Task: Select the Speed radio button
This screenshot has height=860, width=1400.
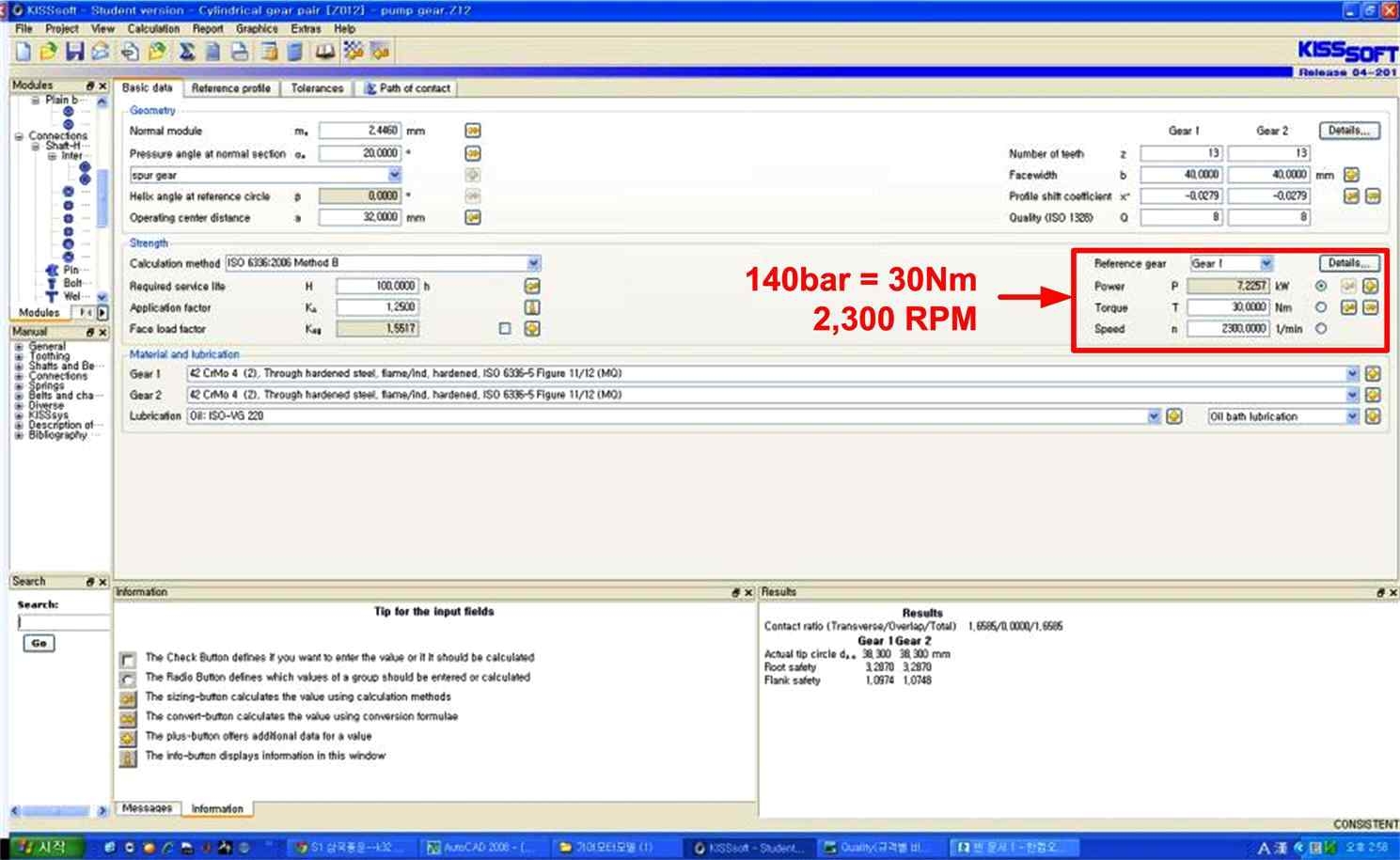Action: [1321, 329]
